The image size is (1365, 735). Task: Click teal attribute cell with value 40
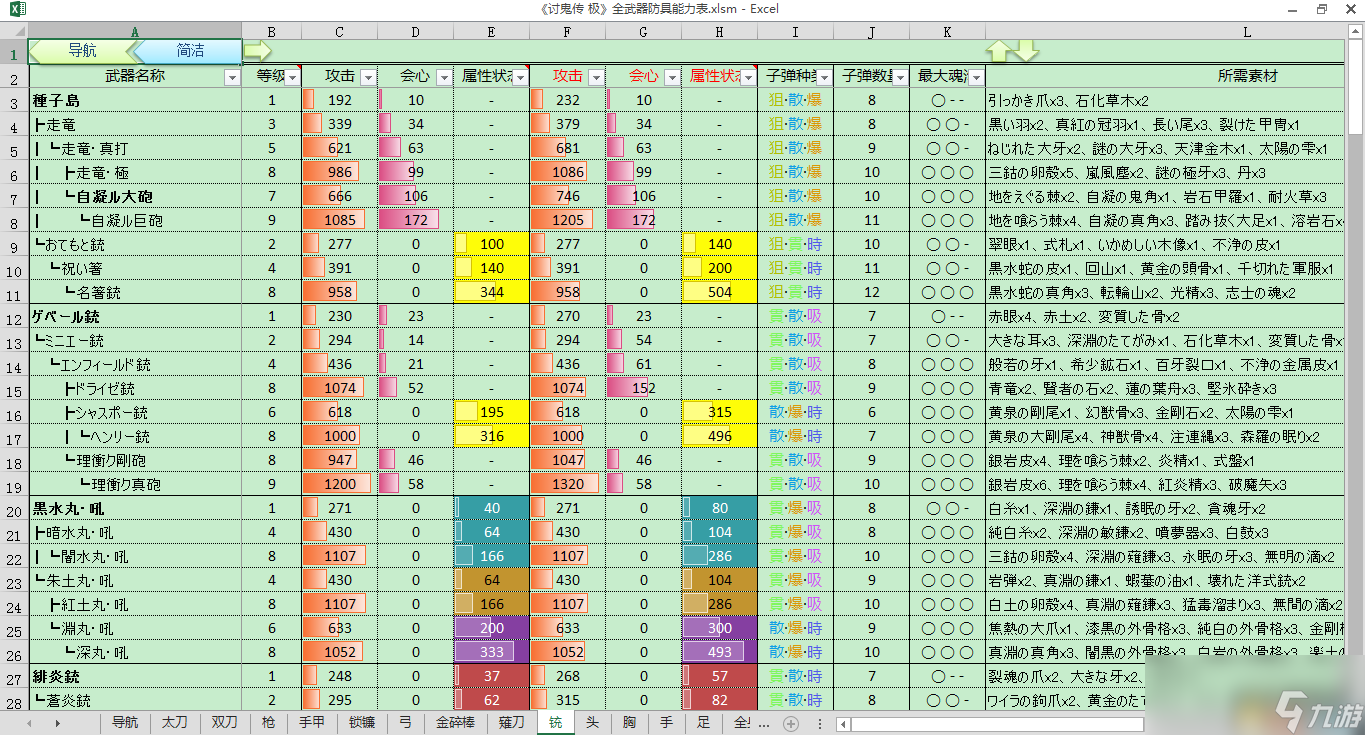point(491,509)
